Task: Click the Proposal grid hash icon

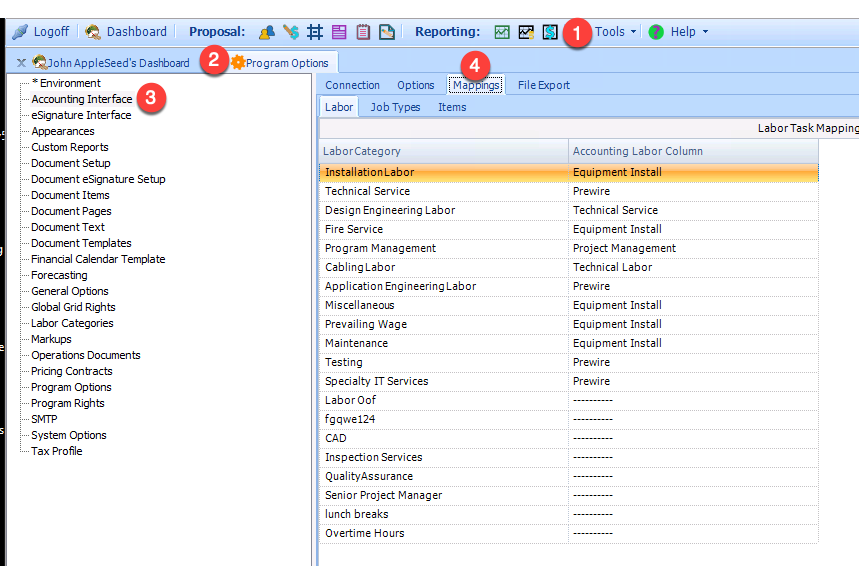Action: (315, 32)
